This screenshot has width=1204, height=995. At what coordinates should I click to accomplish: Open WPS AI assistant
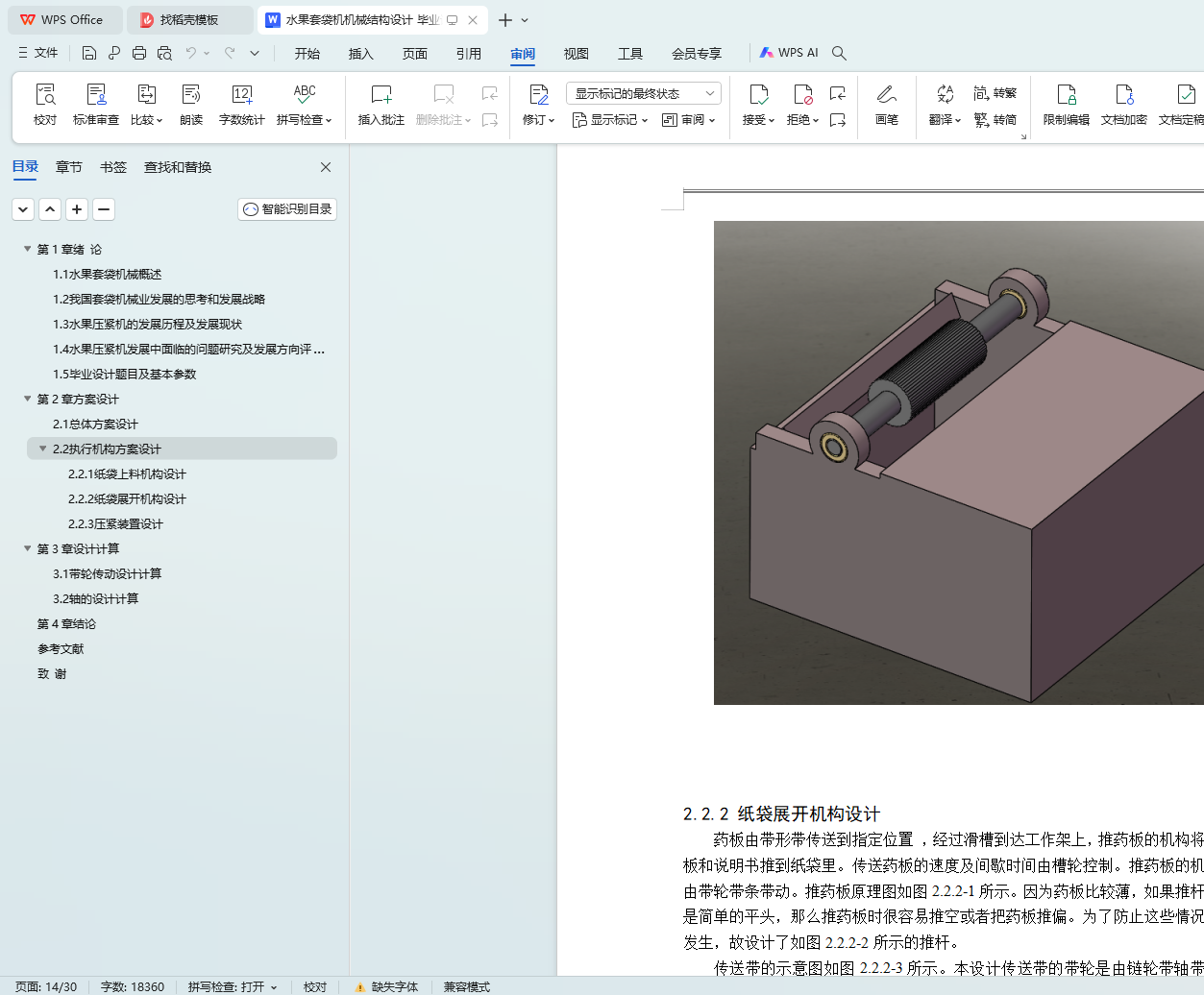coord(789,53)
